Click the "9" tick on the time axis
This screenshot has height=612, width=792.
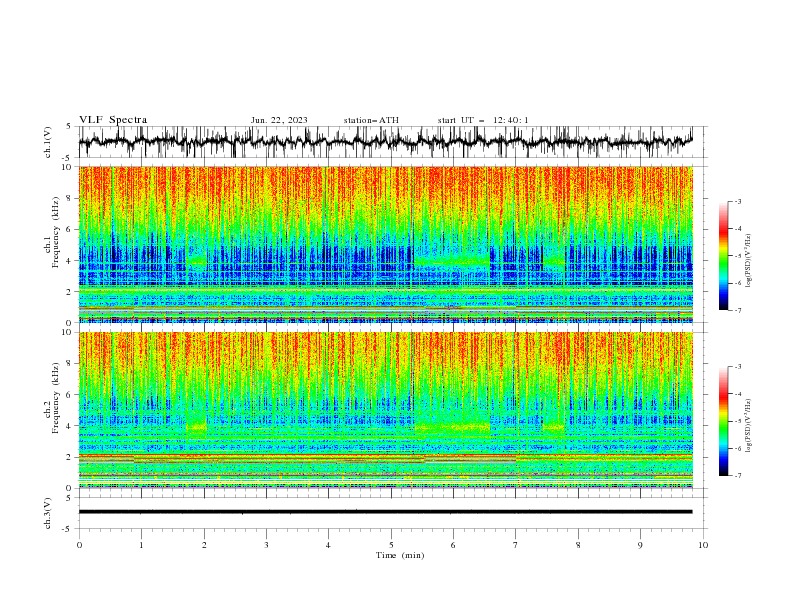click(x=640, y=545)
